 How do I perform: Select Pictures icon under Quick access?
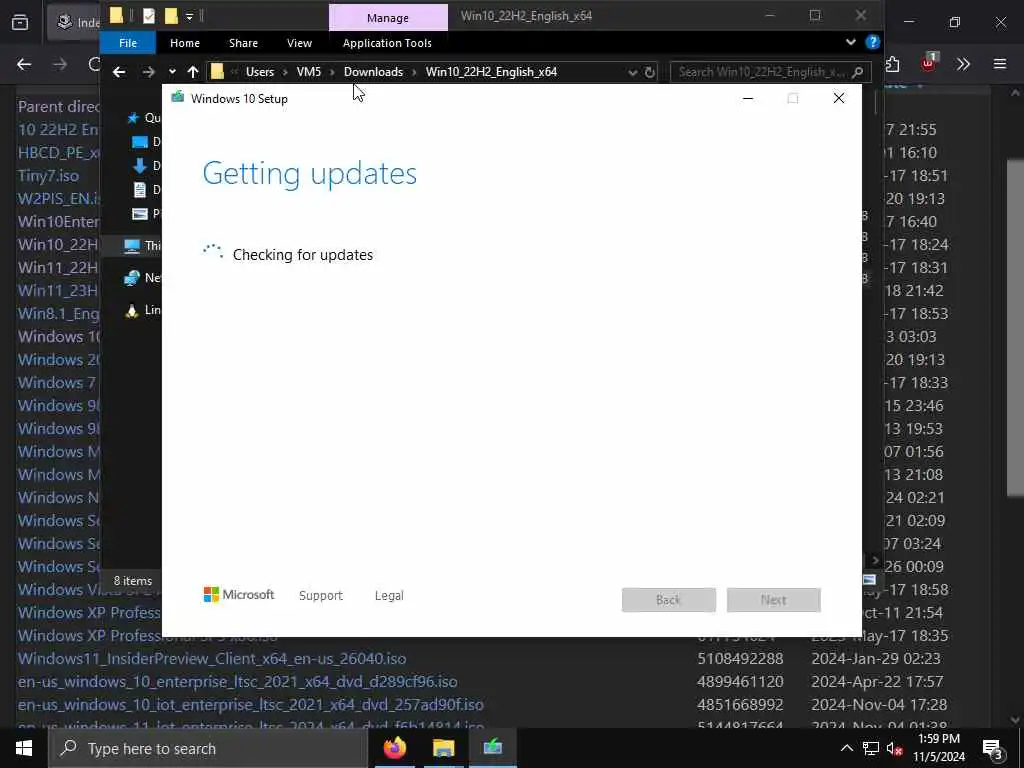tap(140, 214)
